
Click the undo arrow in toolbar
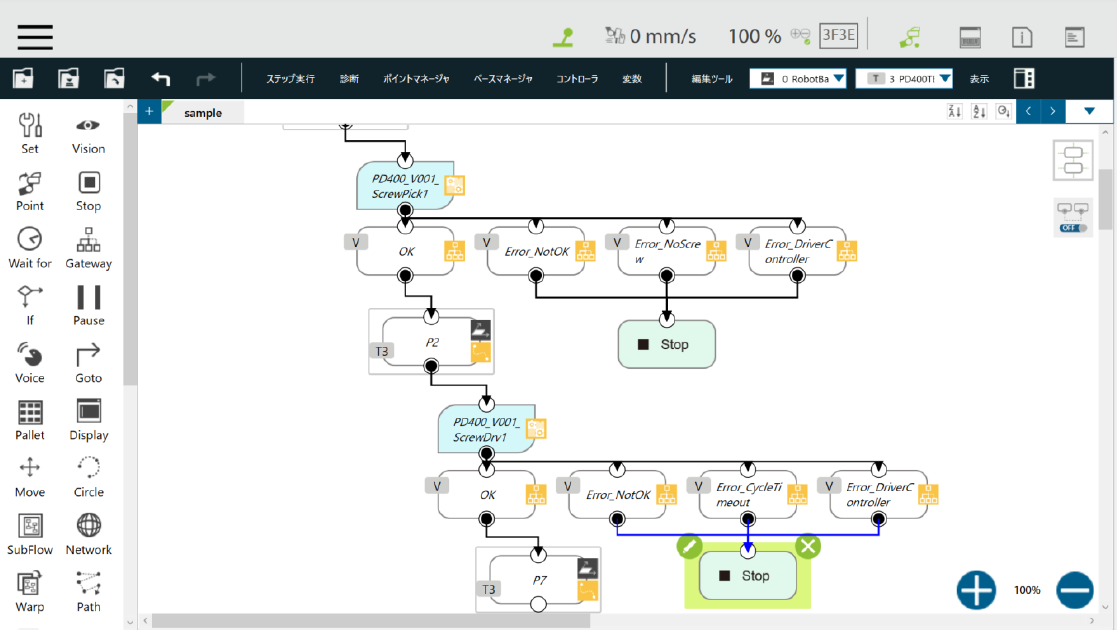pyautogui.click(x=161, y=78)
